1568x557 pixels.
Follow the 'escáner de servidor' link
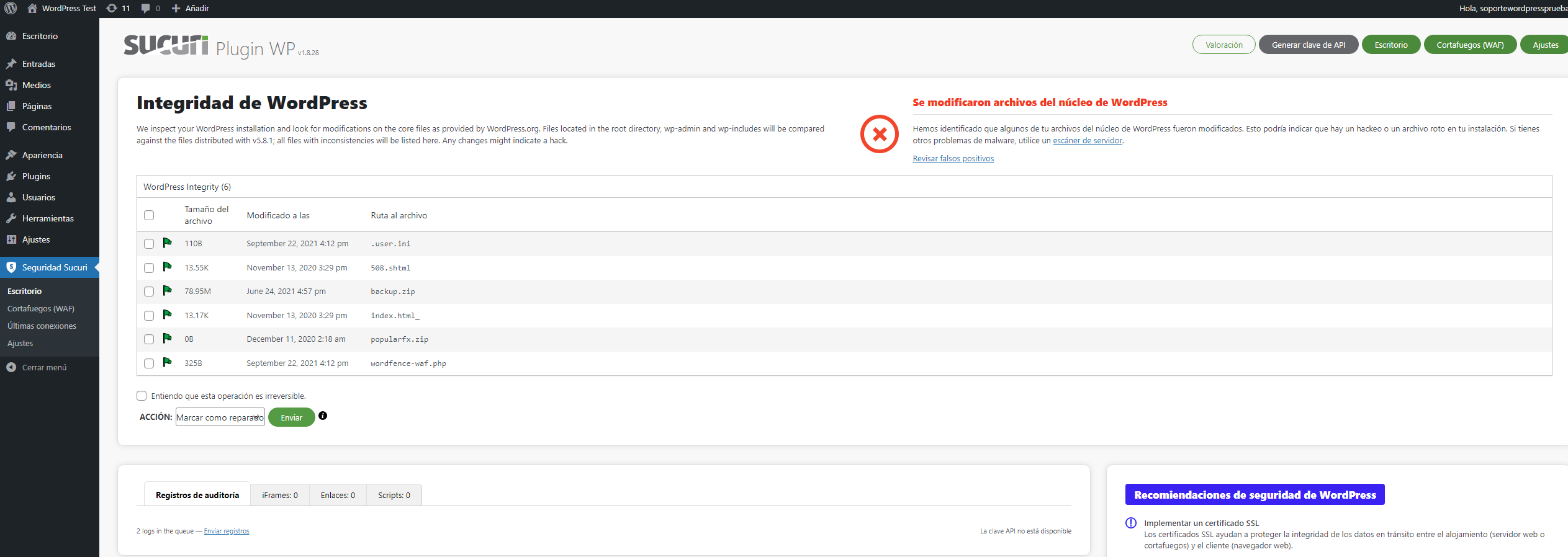click(x=1088, y=141)
